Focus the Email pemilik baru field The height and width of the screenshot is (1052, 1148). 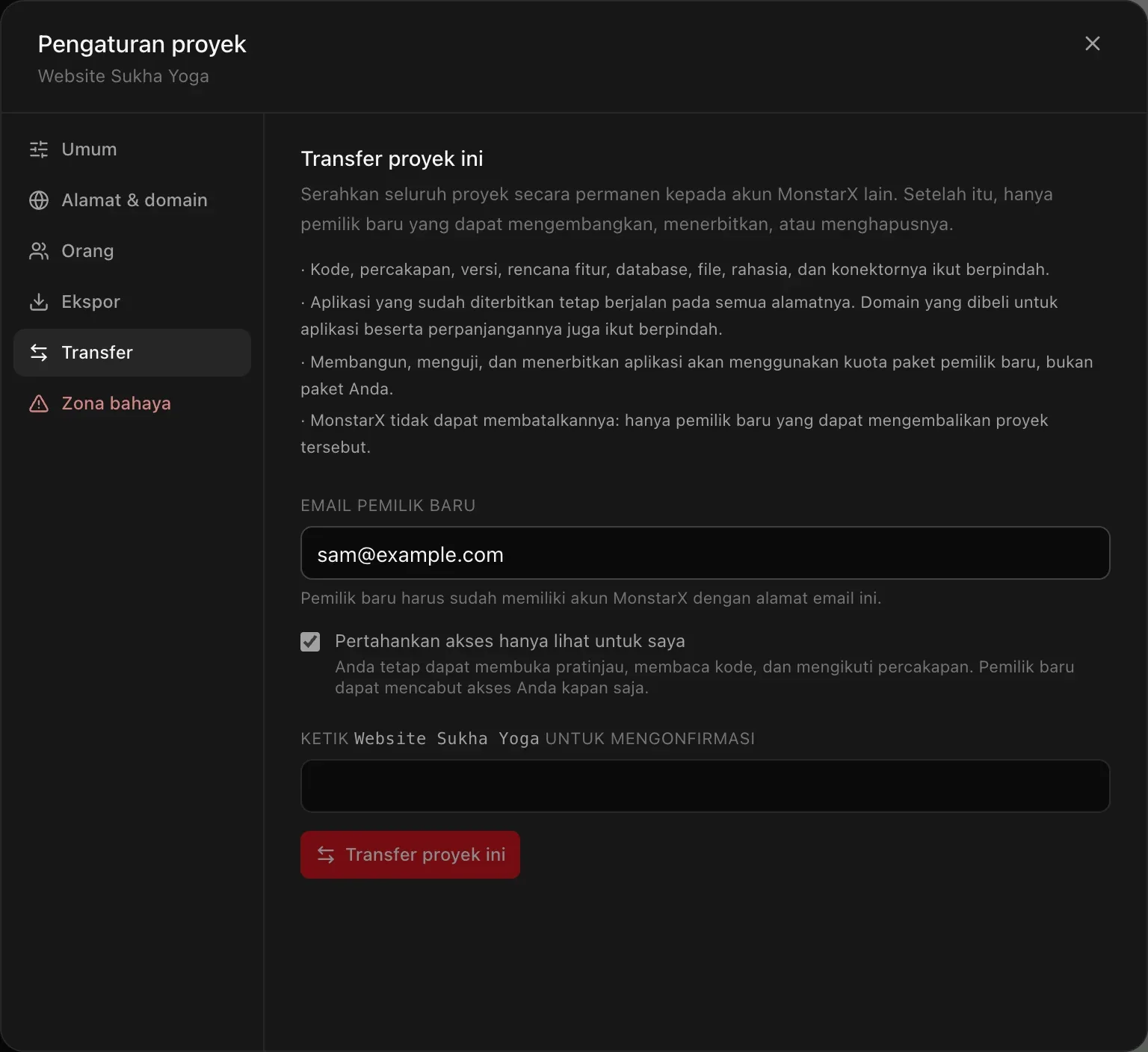705,553
